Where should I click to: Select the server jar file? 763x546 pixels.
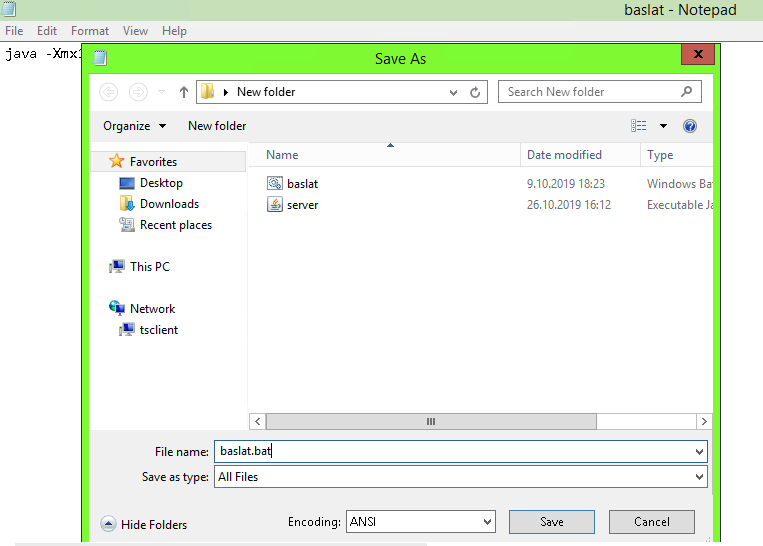[x=302, y=205]
